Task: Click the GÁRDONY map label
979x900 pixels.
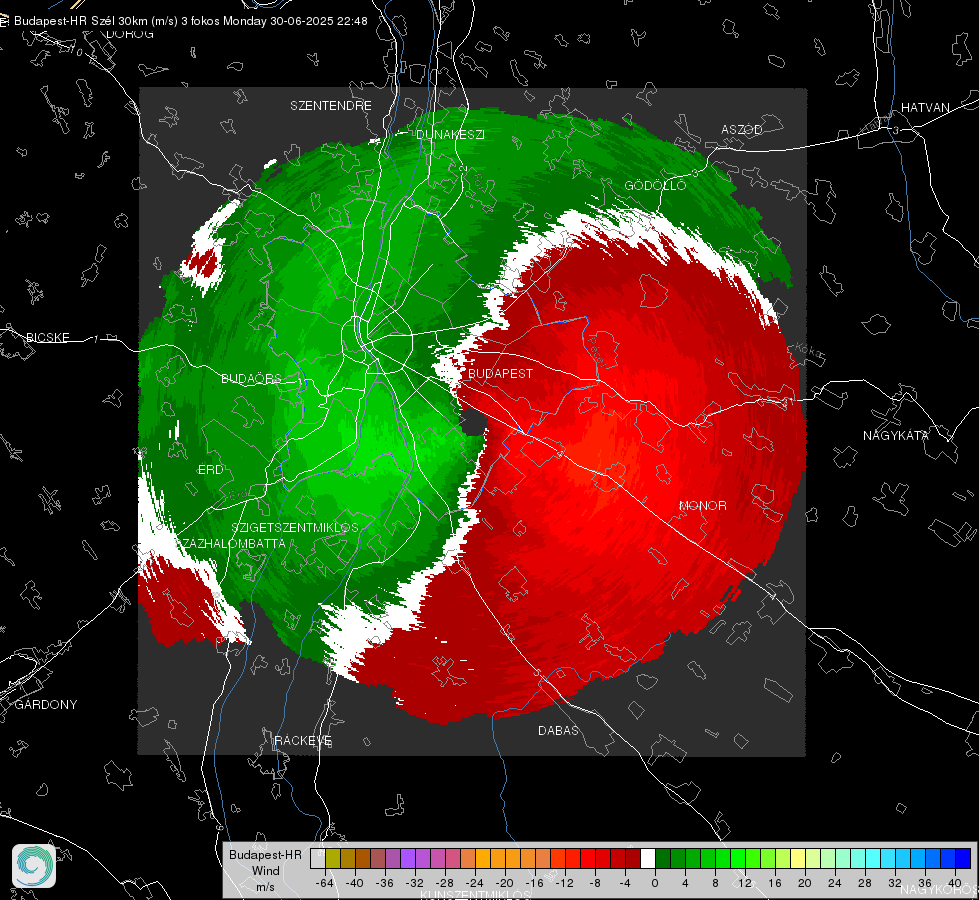Action: (x=46, y=705)
